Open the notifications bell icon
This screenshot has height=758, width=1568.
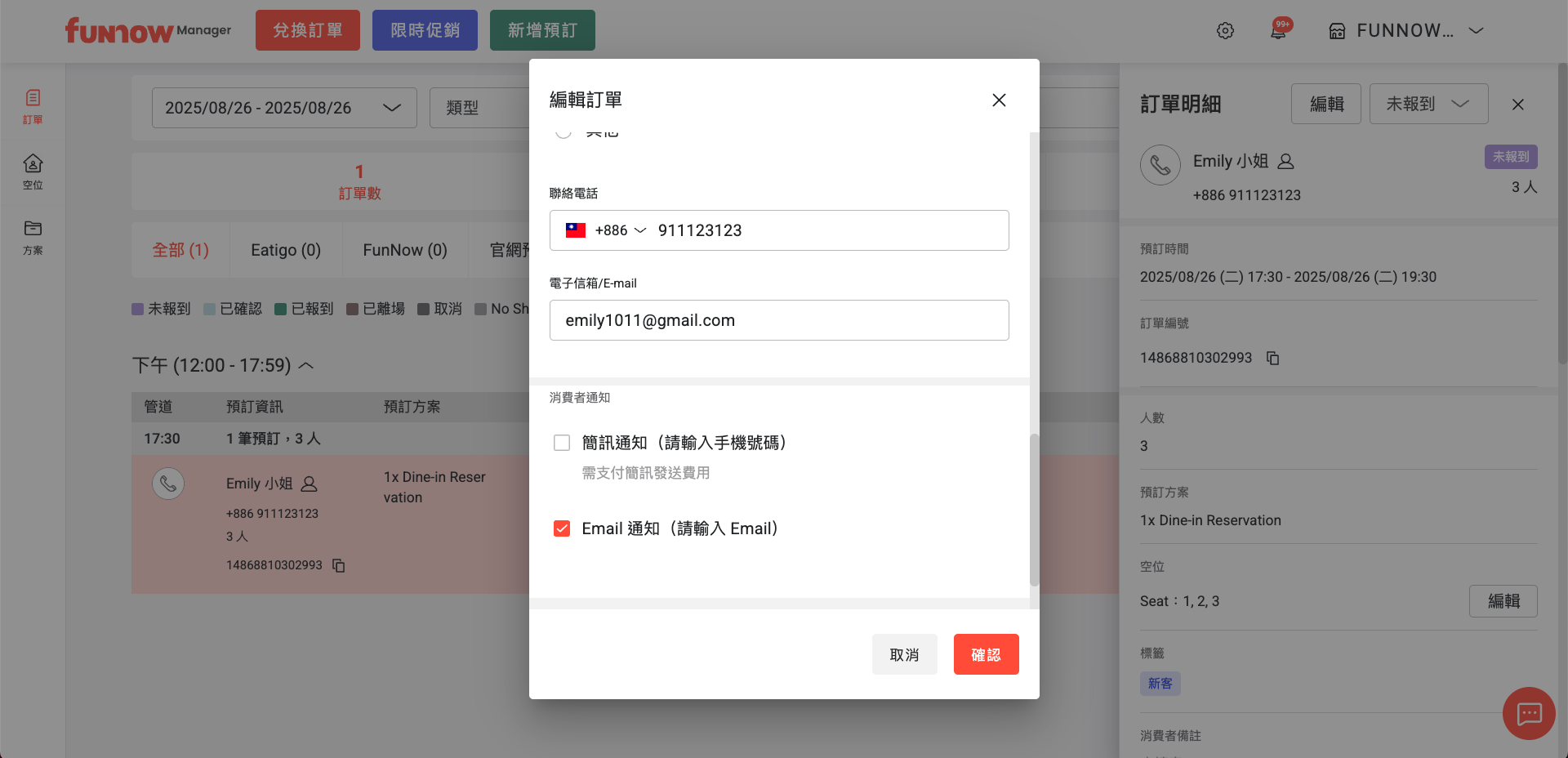[x=1278, y=31]
